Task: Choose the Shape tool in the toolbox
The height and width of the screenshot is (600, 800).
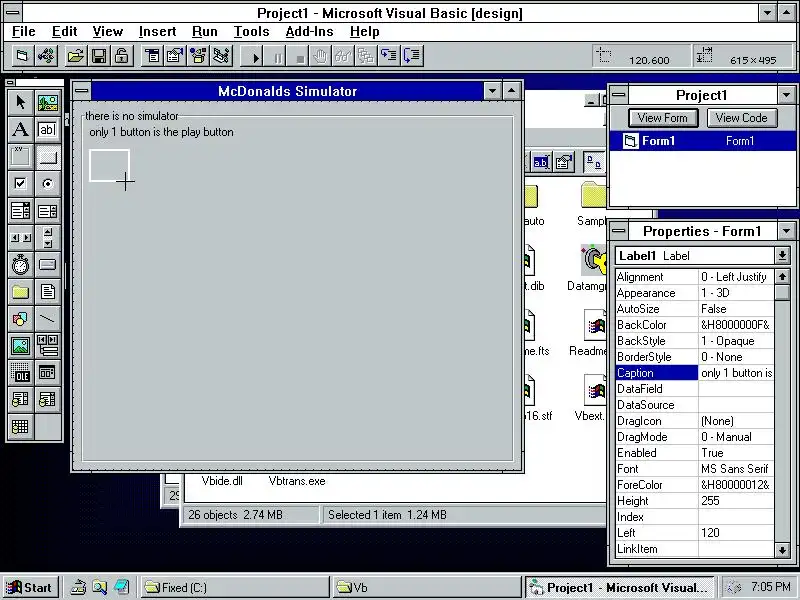Action: 20,319
